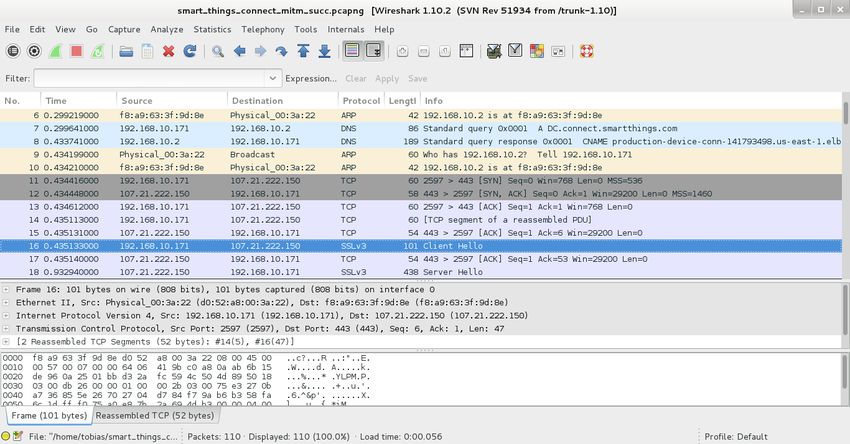Edit capture filters

click(x=494, y=51)
